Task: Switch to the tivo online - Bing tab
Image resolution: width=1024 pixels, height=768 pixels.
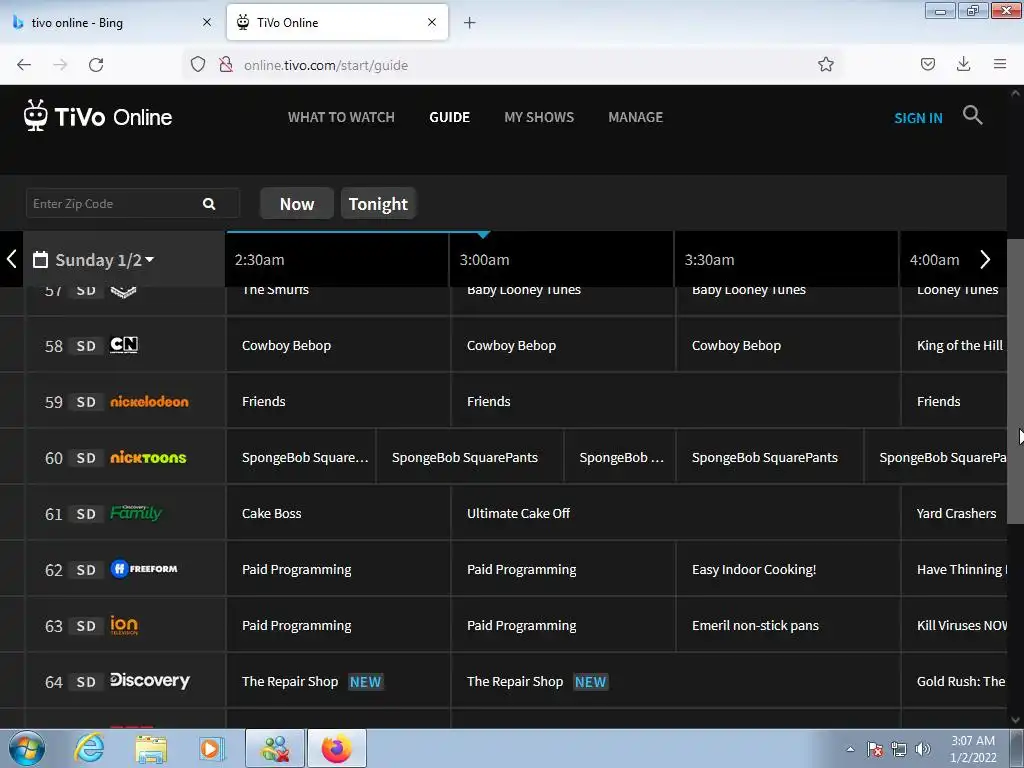Action: [x=112, y=23]
